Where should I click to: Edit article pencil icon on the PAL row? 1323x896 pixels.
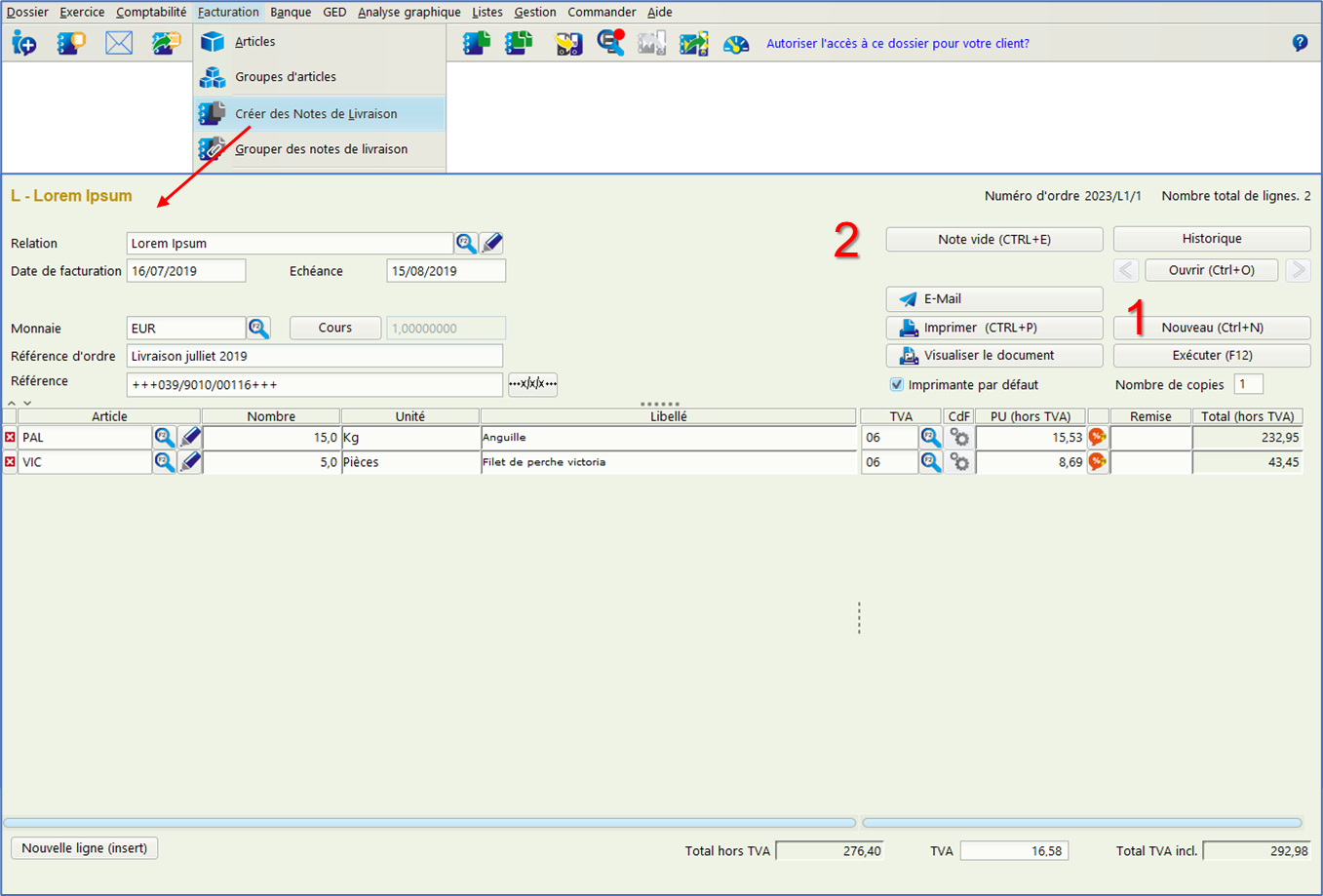coord(190,438)
